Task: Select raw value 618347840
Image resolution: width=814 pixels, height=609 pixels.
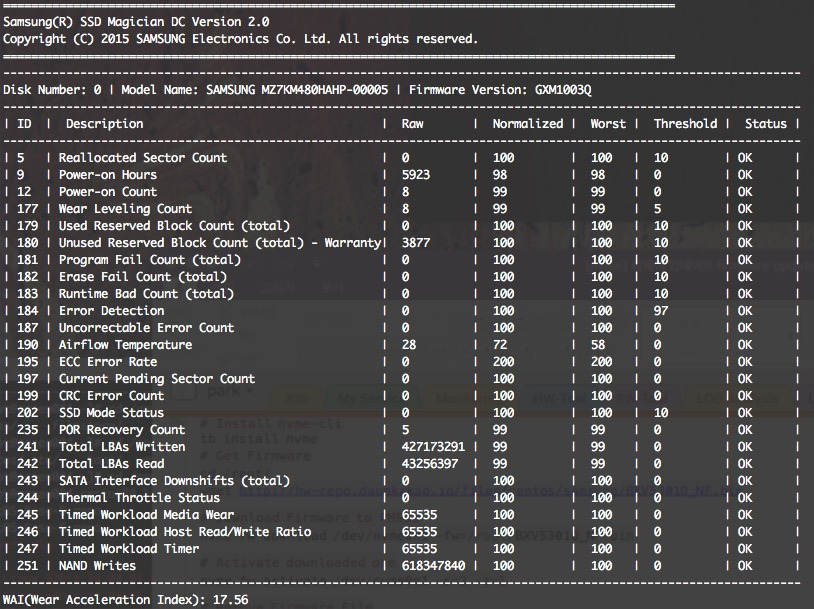Action: click(x=433, y=566)
